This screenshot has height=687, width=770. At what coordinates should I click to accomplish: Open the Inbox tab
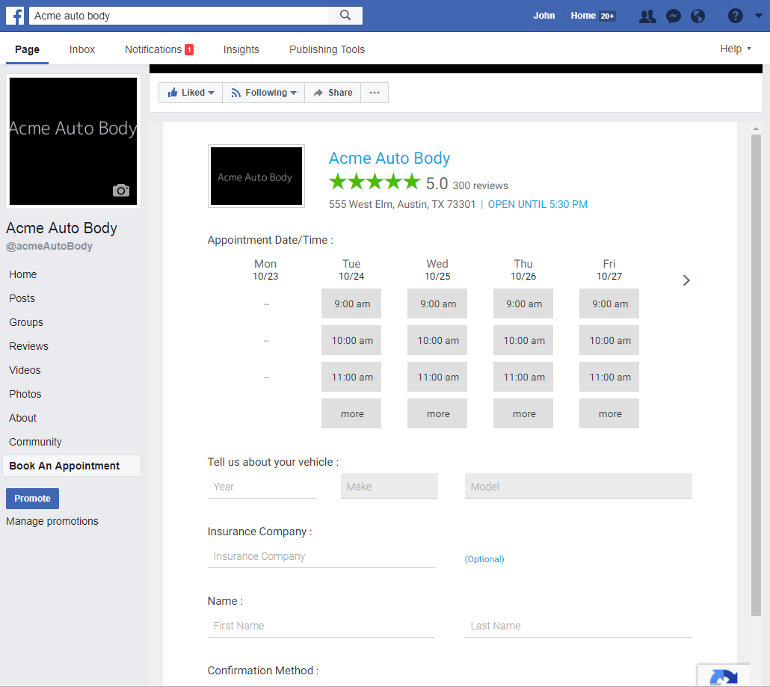82,49
